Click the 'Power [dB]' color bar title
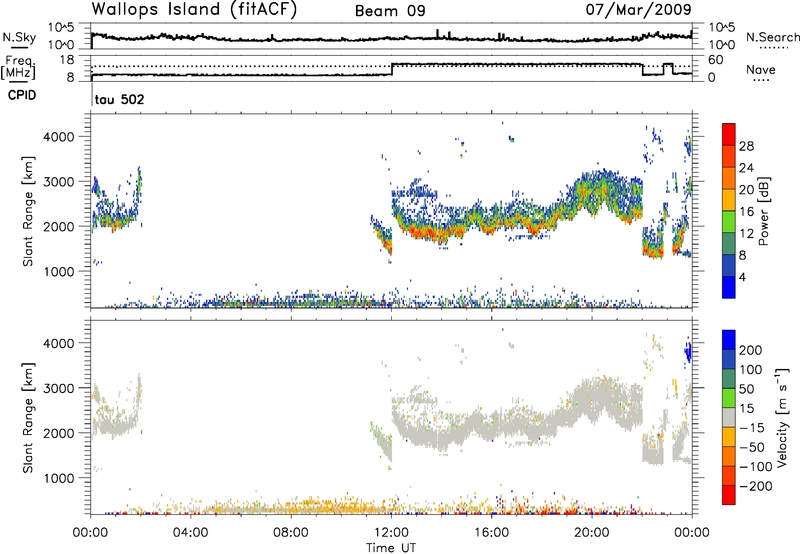This screenshot has height=554, width=800. point(763,211)
